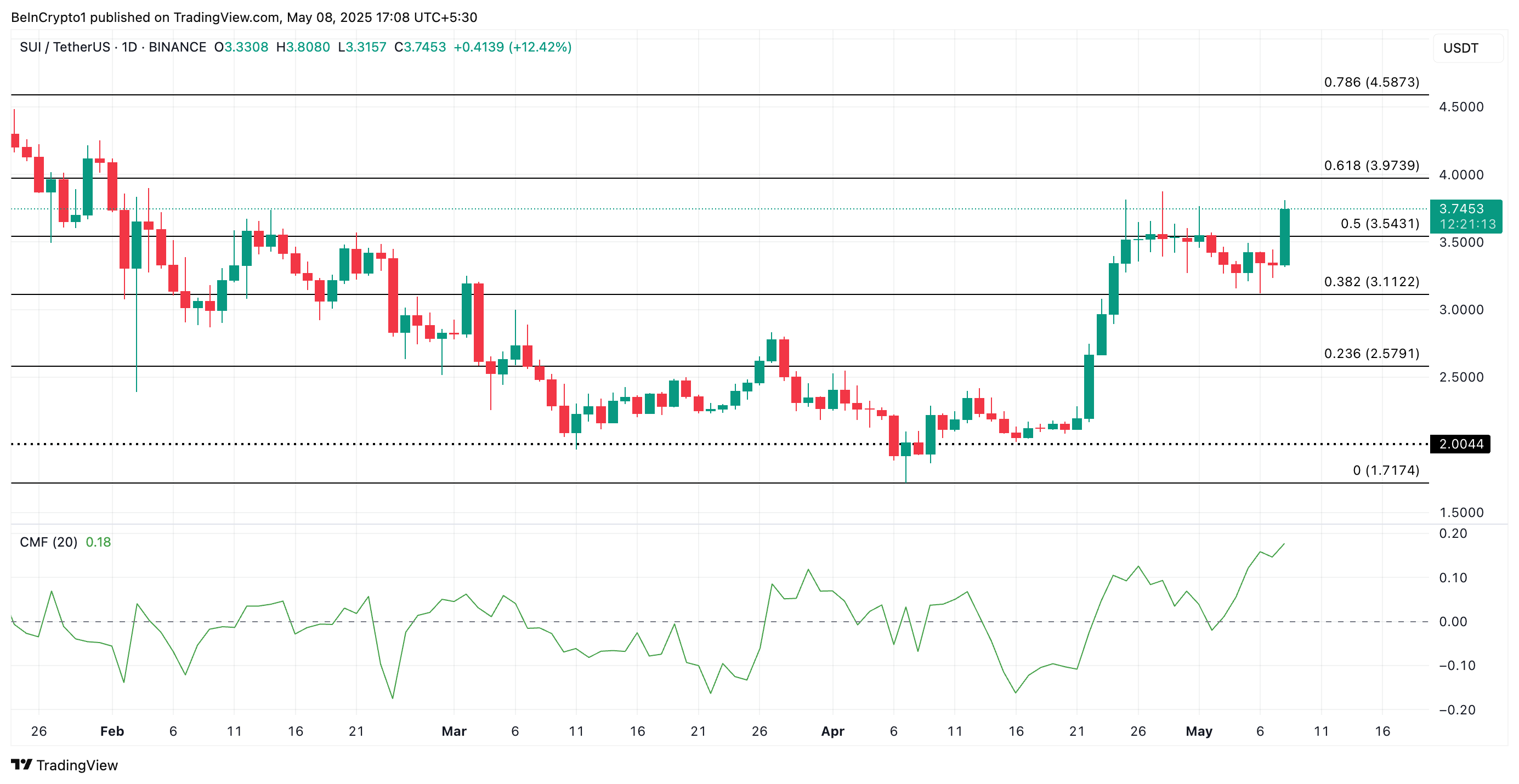This screenshot has width=1519, height=784.
Task: Click the CMF (20) indicator label
Action: coord(48,542)
